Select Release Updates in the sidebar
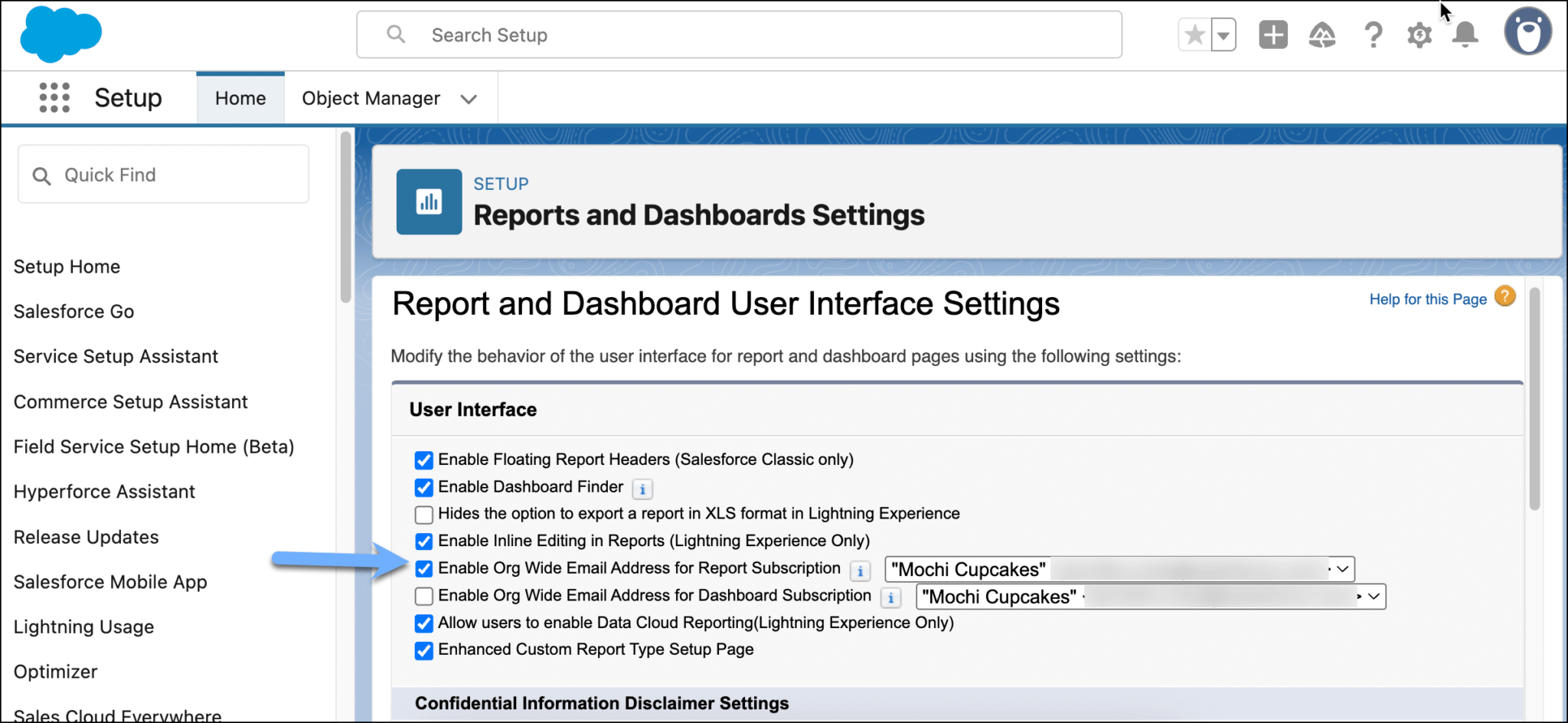 click(86, 537)
